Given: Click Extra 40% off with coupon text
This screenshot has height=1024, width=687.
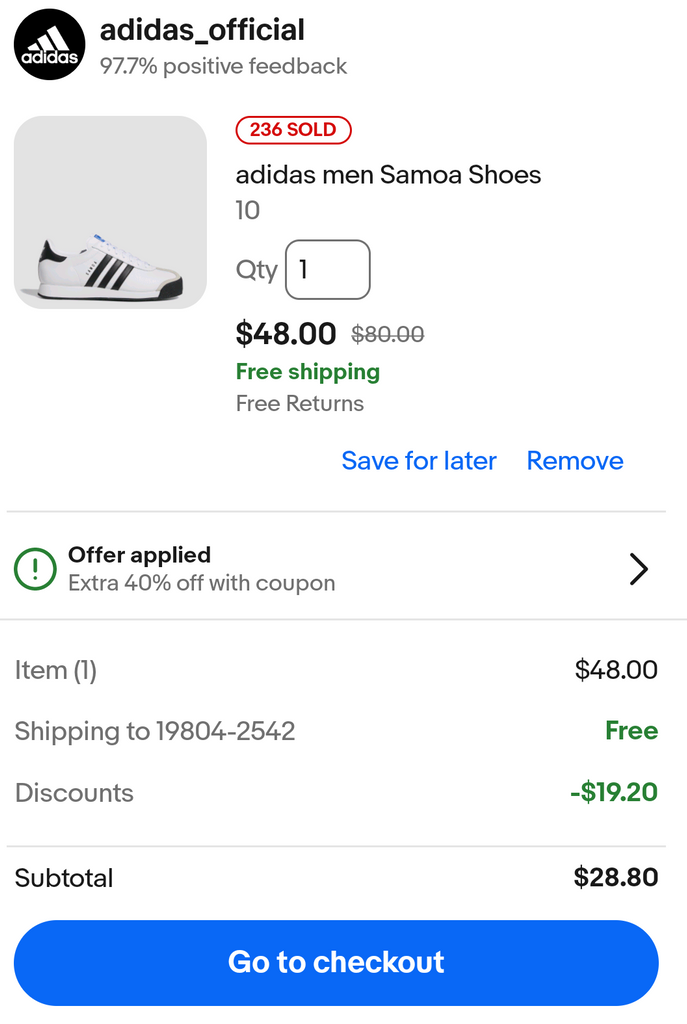Looking at the screenshot, I should point(201,583).
